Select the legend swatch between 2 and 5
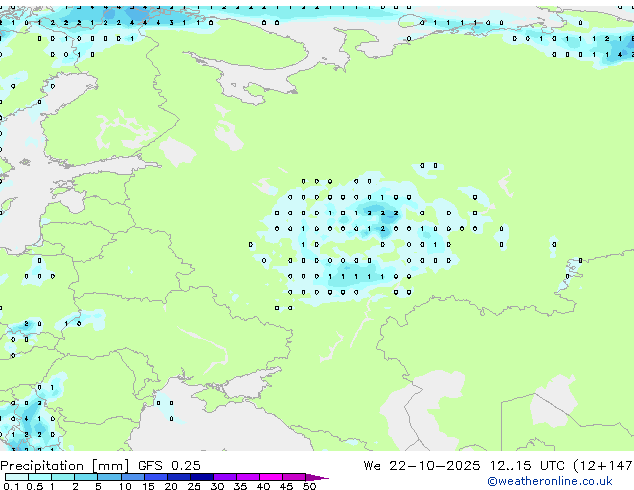The height and width of the screenshot is (490, 634). click(86, 477)
